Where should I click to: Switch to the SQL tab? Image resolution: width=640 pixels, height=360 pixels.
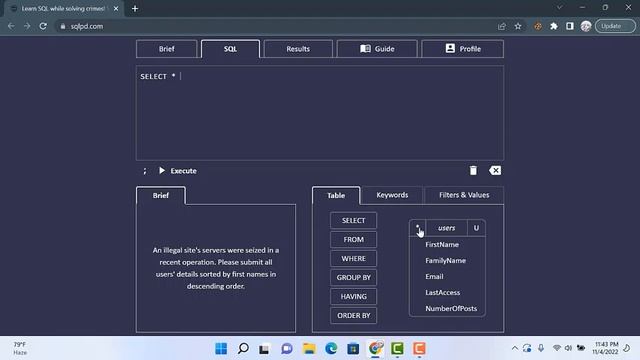point(230,49)
